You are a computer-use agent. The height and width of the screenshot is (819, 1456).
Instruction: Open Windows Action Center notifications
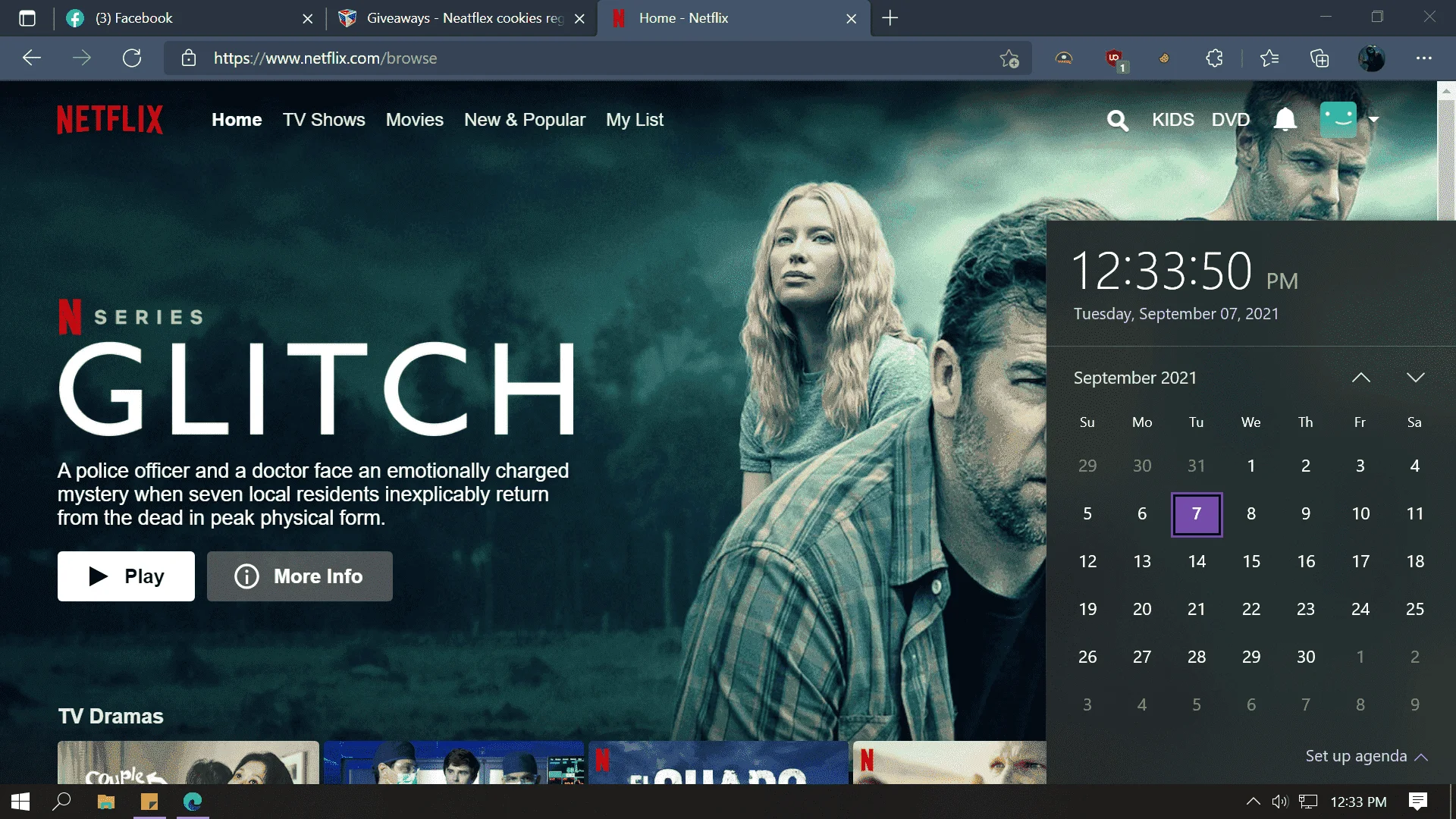click(x=1417, y=802)
